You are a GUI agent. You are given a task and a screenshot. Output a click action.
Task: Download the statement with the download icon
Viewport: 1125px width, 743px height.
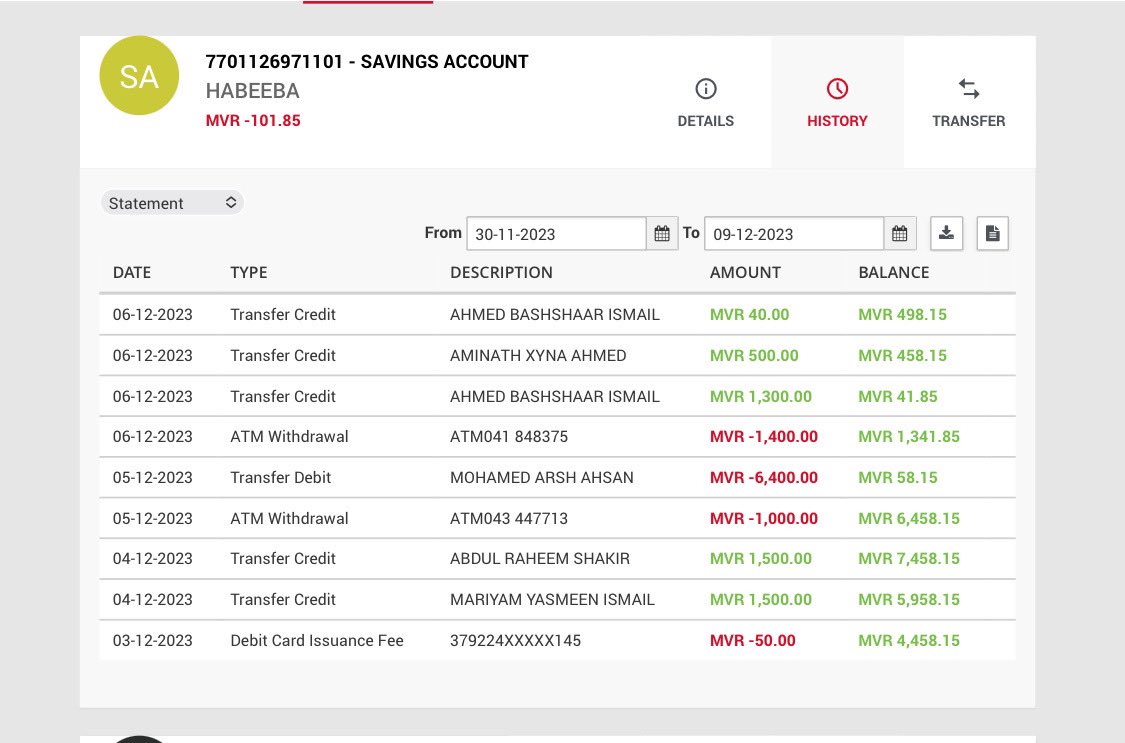click(946, 233)
